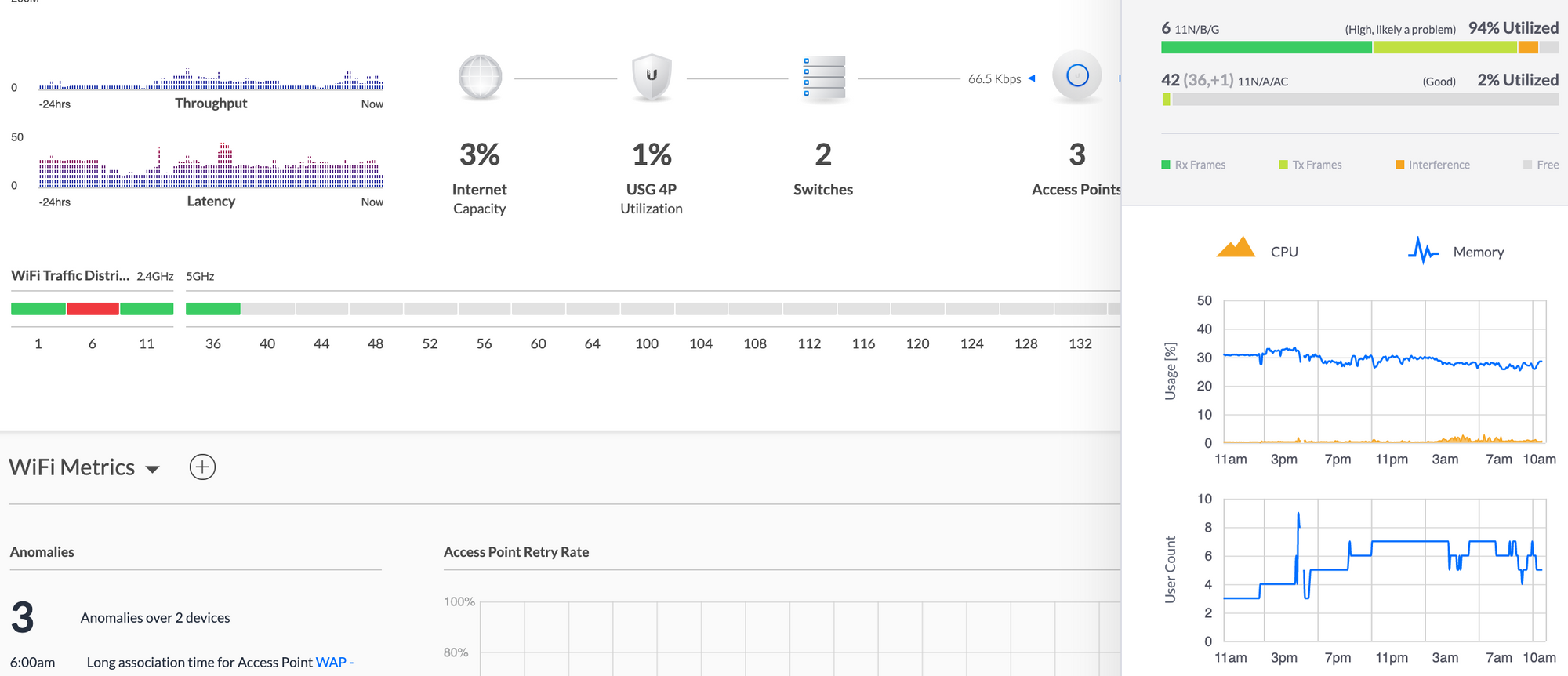Image resolution: width=1568 pixels, height=676 pixels.
Task: Expand the WiFi Metrics dropdown arrow
Action: click(153, 469)
